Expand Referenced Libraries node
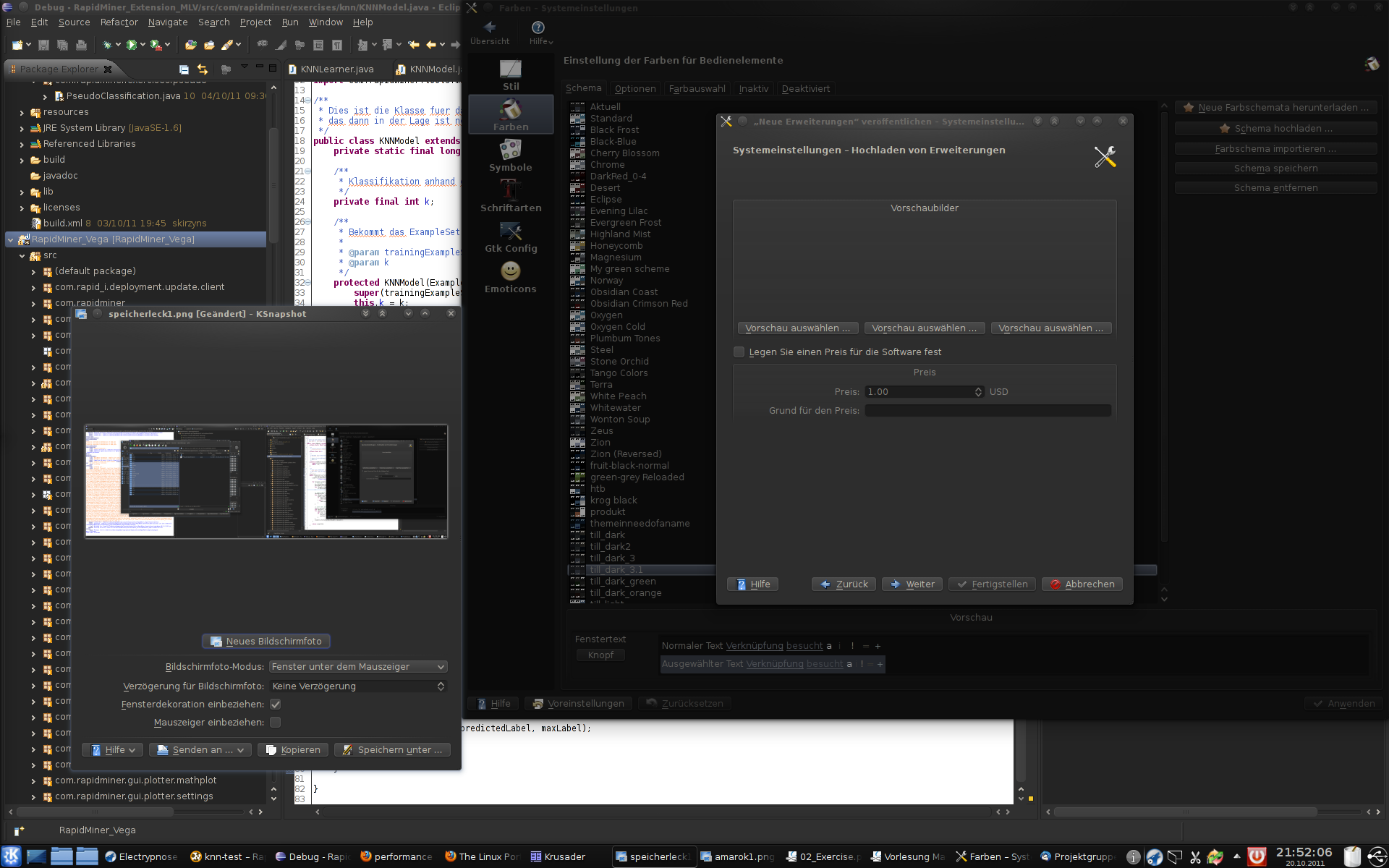This screenshot has height=868, width=1389. tap(22, 145)
